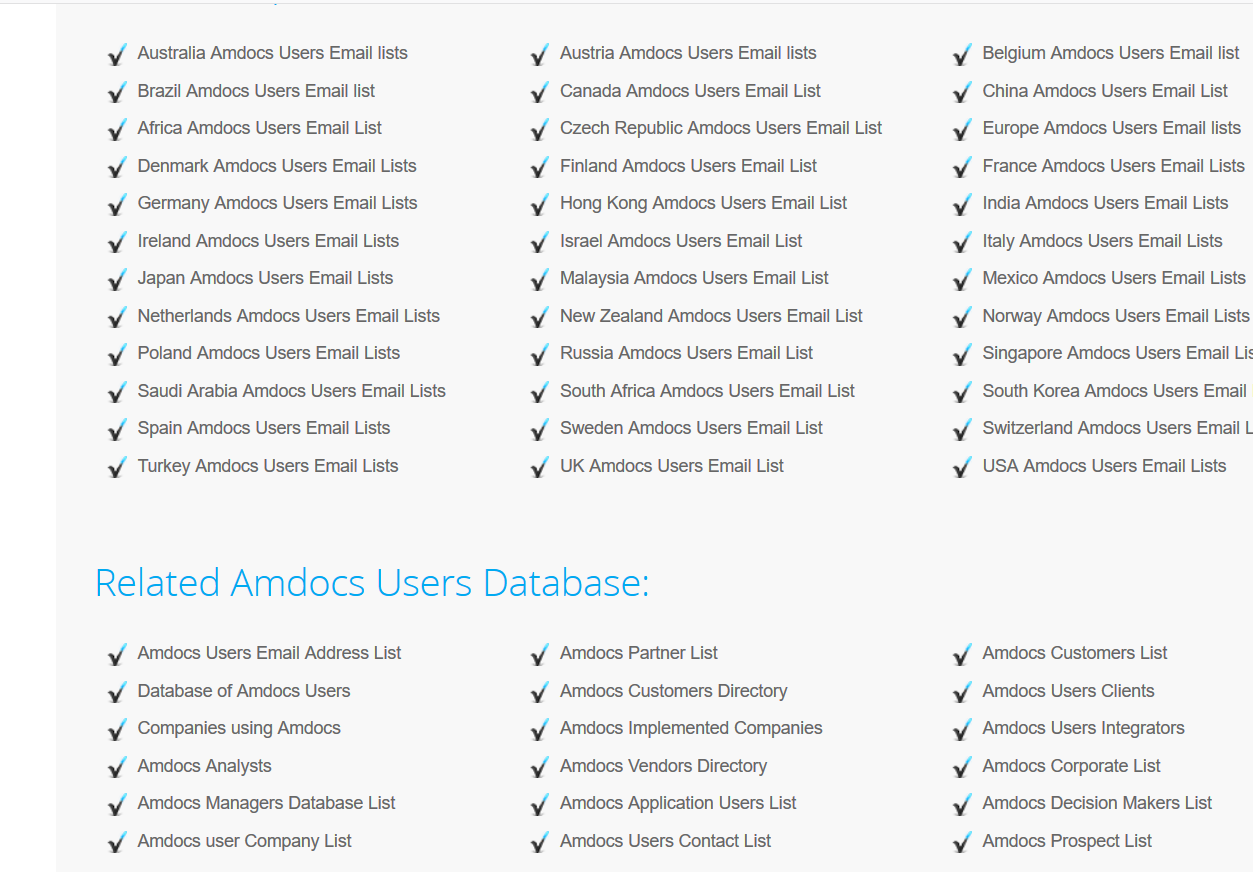Click the checkmark icon beside Belgium Amdocs Users Email list
The width and height of the screenshot is (1253, 872).
pyautogui.click(x=962, y=54)
